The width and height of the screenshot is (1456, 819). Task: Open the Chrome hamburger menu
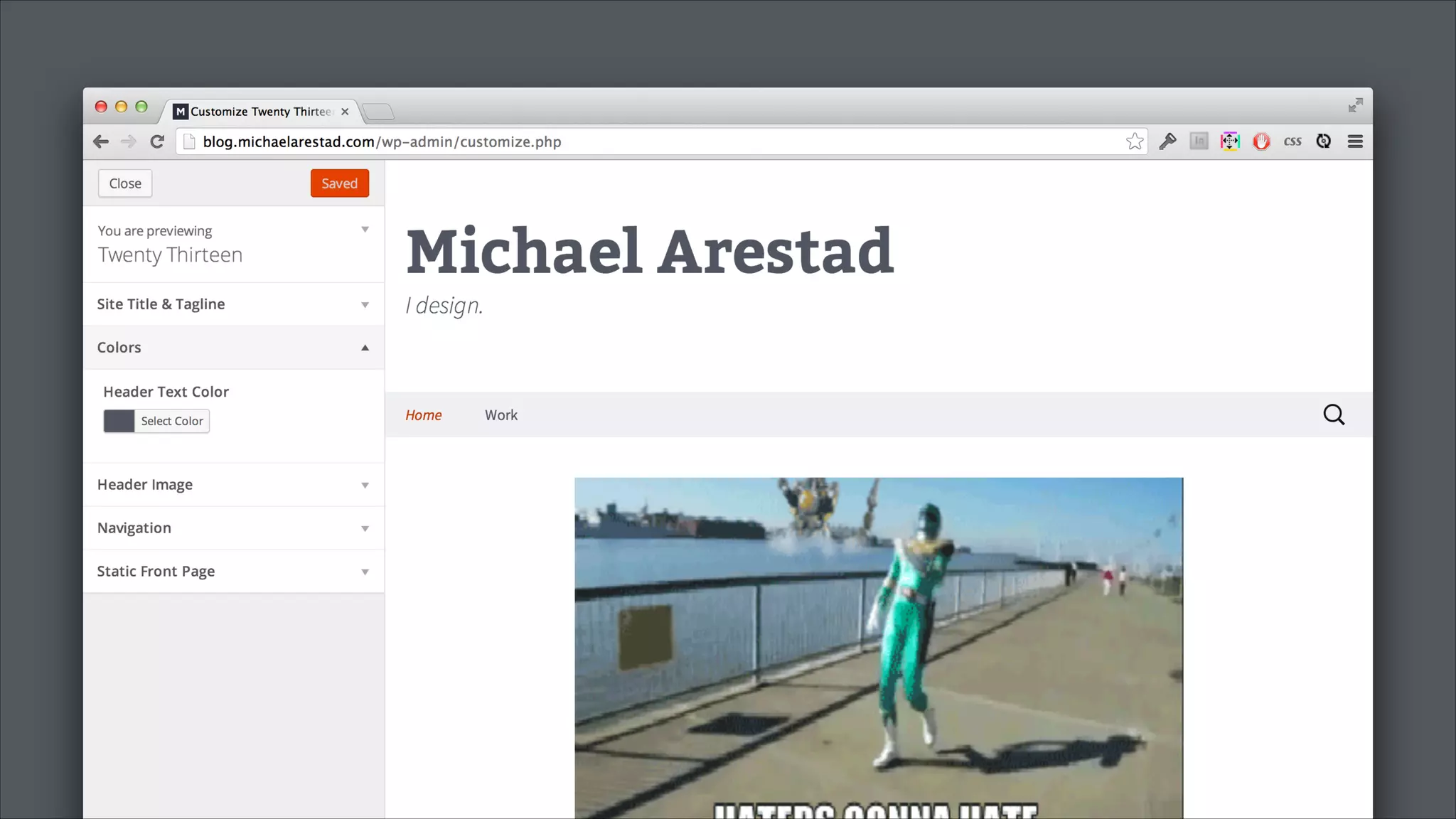point(1355,141)
